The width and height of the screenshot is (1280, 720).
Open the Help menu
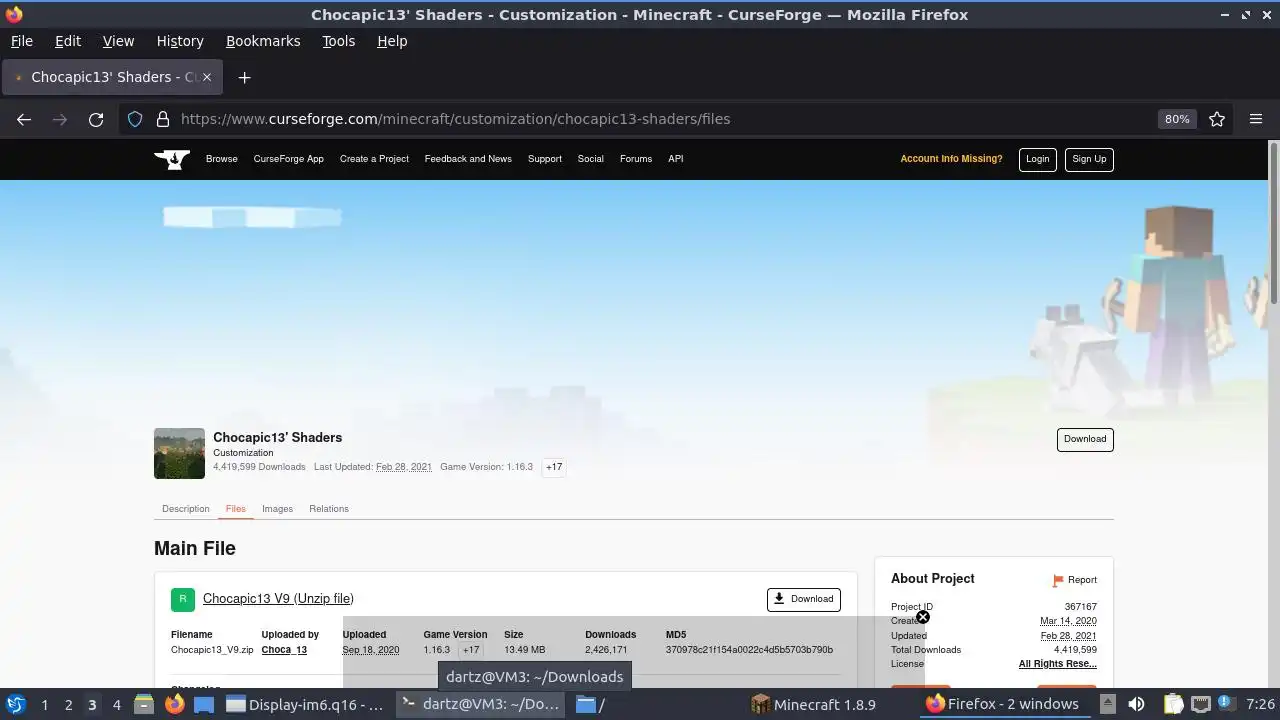click(392, 41)
